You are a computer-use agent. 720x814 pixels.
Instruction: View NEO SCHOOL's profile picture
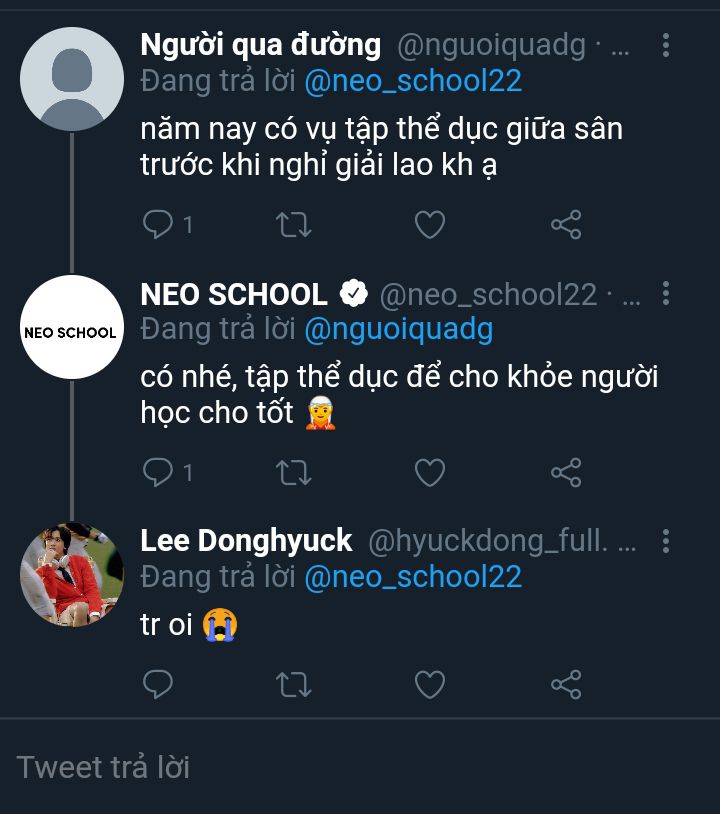pyautogui.click(x=71, y=328)
